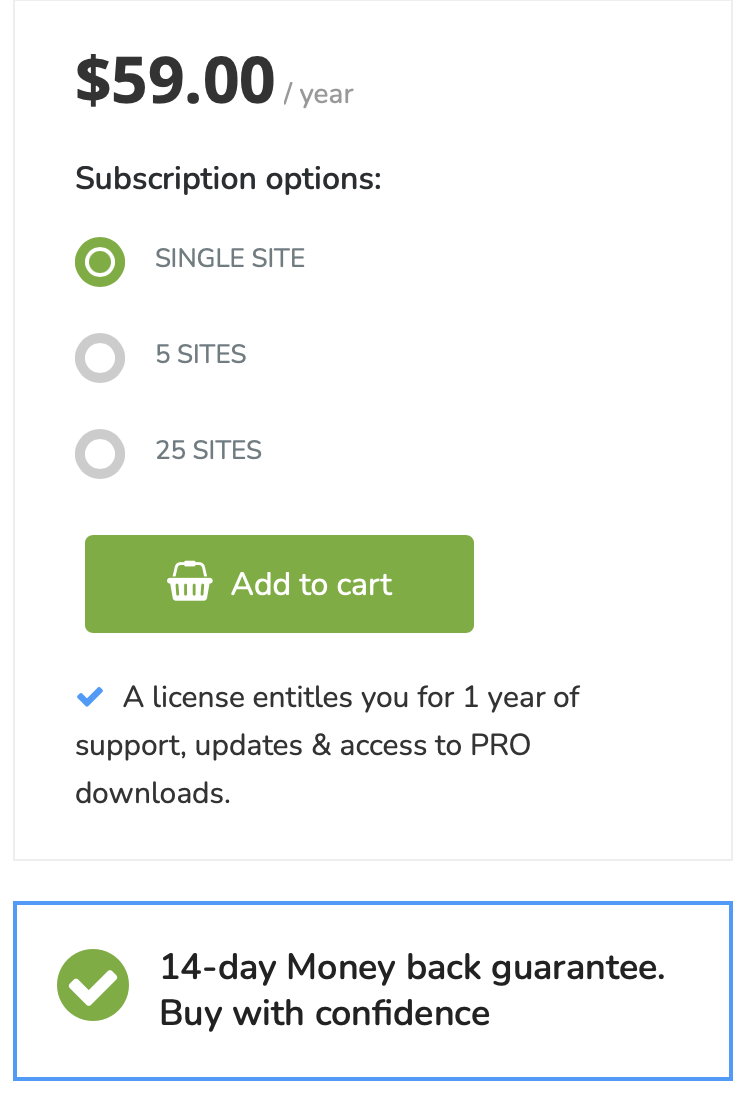Viewport: 756px width, 1112px height.
Task: Click the Subscription options heading
Action: [229, 180]
